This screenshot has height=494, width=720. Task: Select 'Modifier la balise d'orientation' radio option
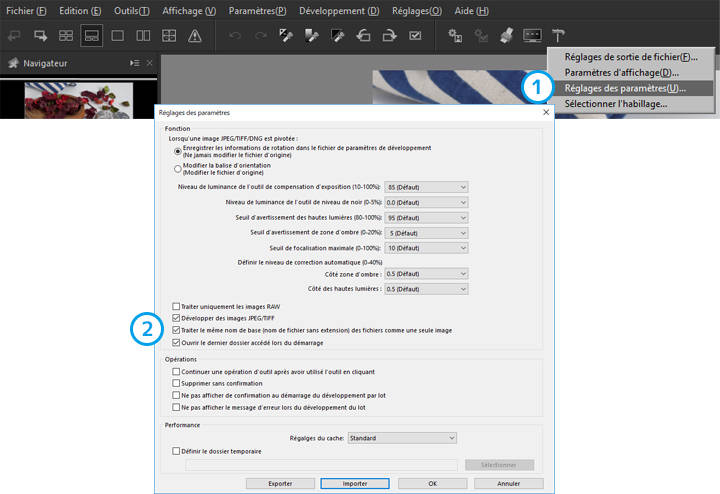[x=178, y=167]
